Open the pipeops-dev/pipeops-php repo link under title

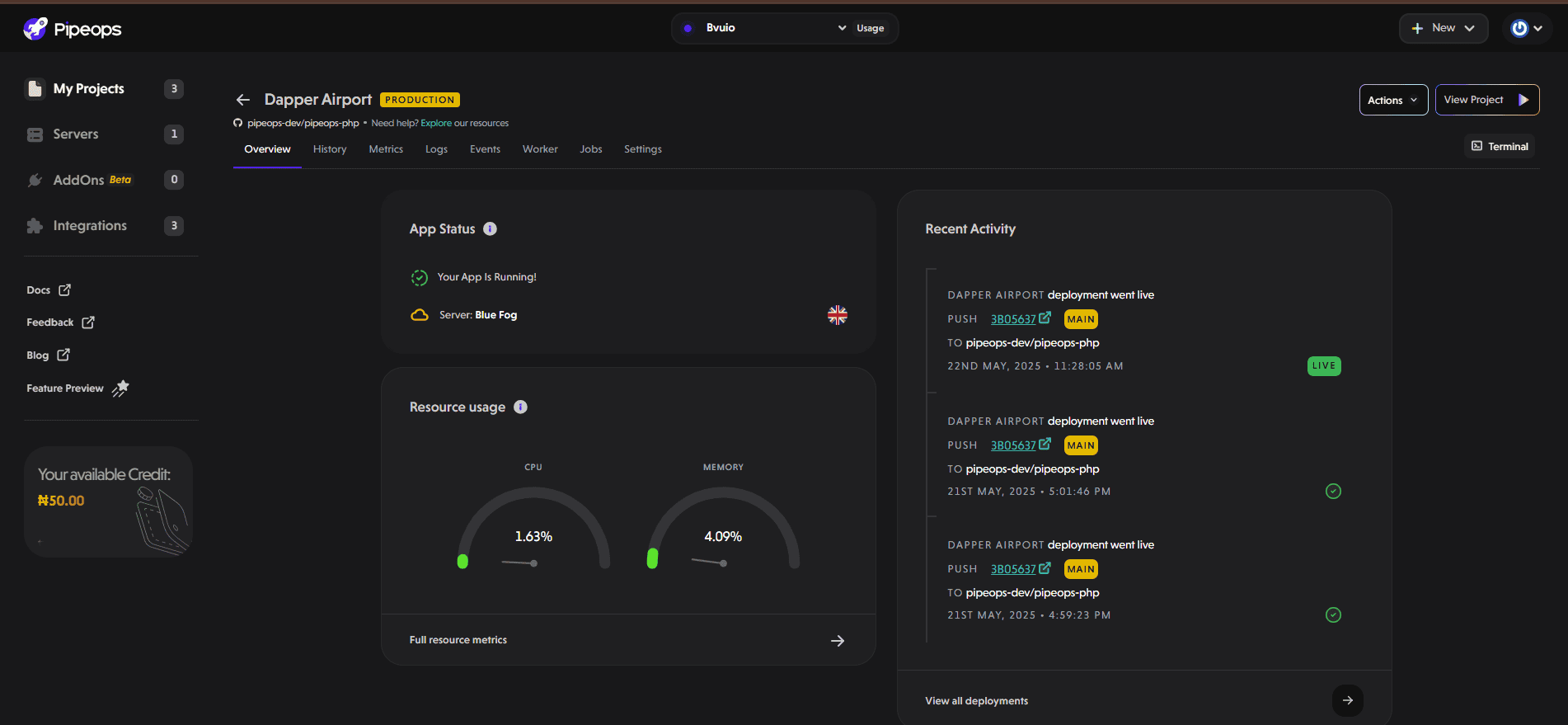coord(303,123)
